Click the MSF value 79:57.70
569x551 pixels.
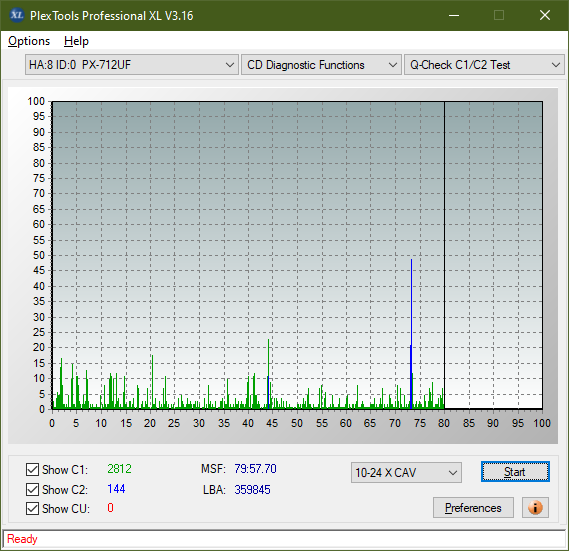tap(255, 469)
